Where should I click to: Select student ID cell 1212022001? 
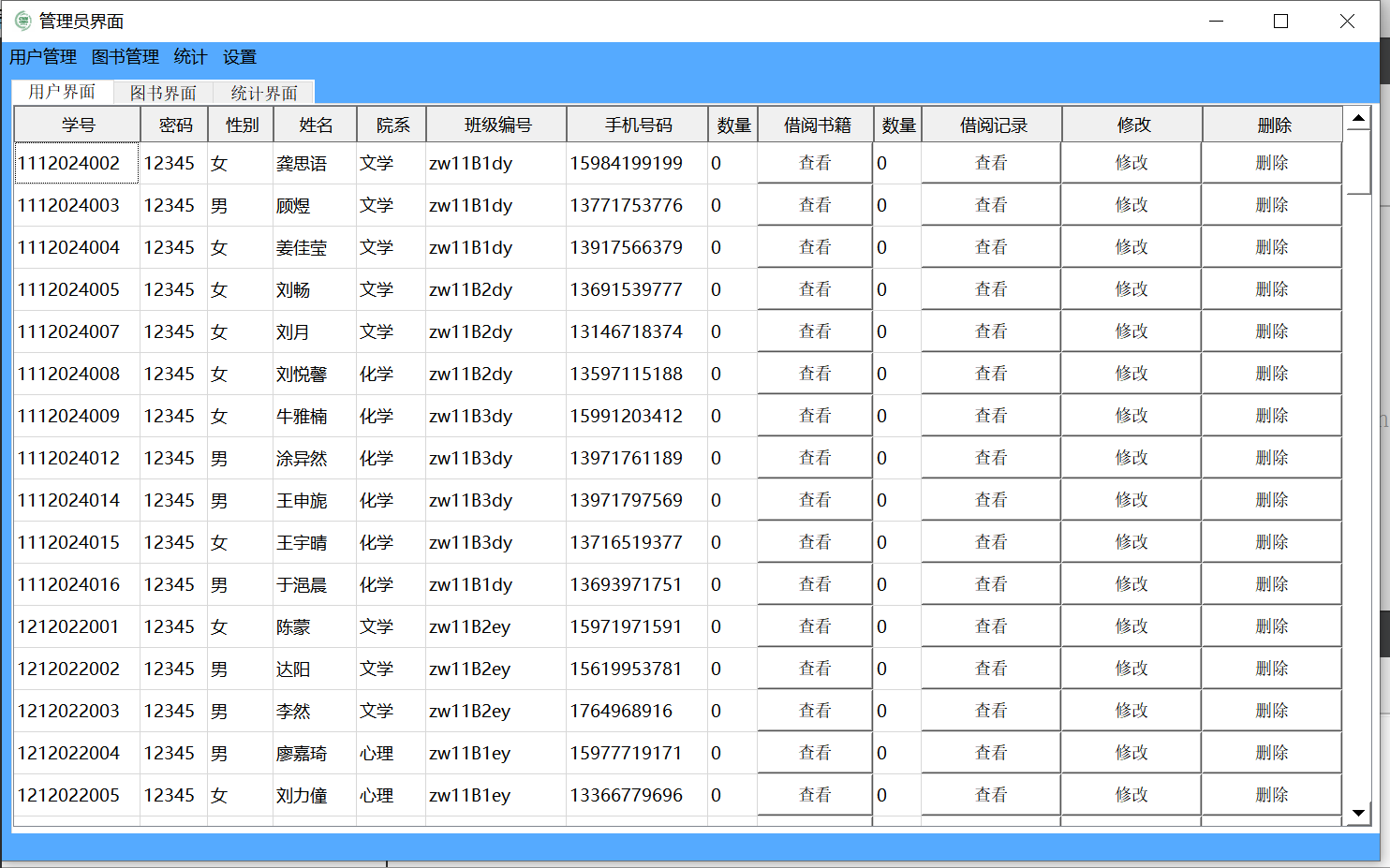click(x=77, y=626)
